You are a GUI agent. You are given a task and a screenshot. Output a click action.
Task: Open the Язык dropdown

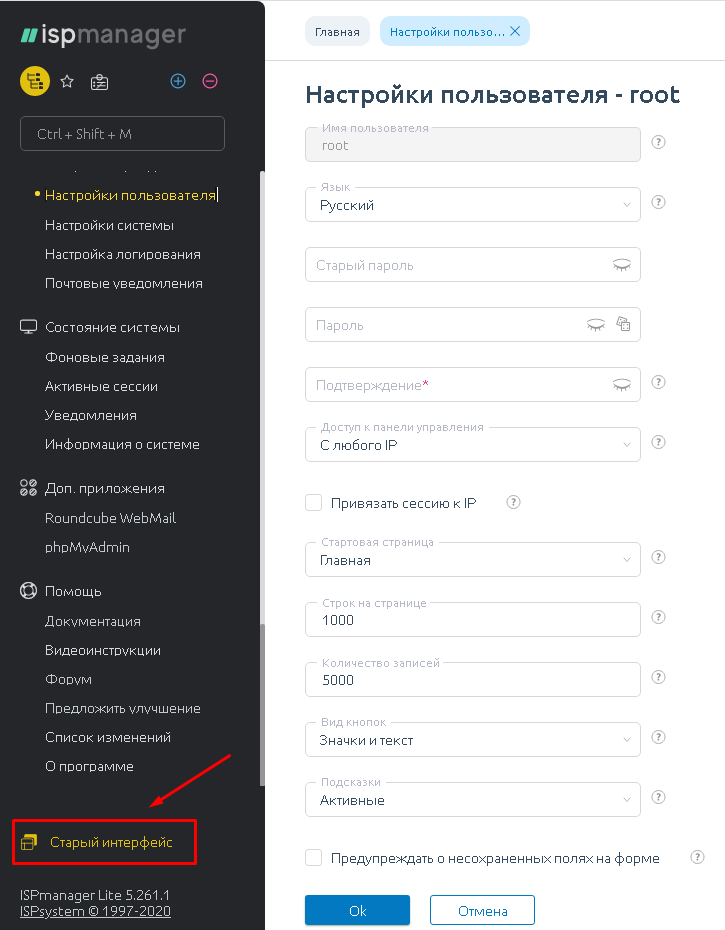pyautogui.click(x=473, y=205)
